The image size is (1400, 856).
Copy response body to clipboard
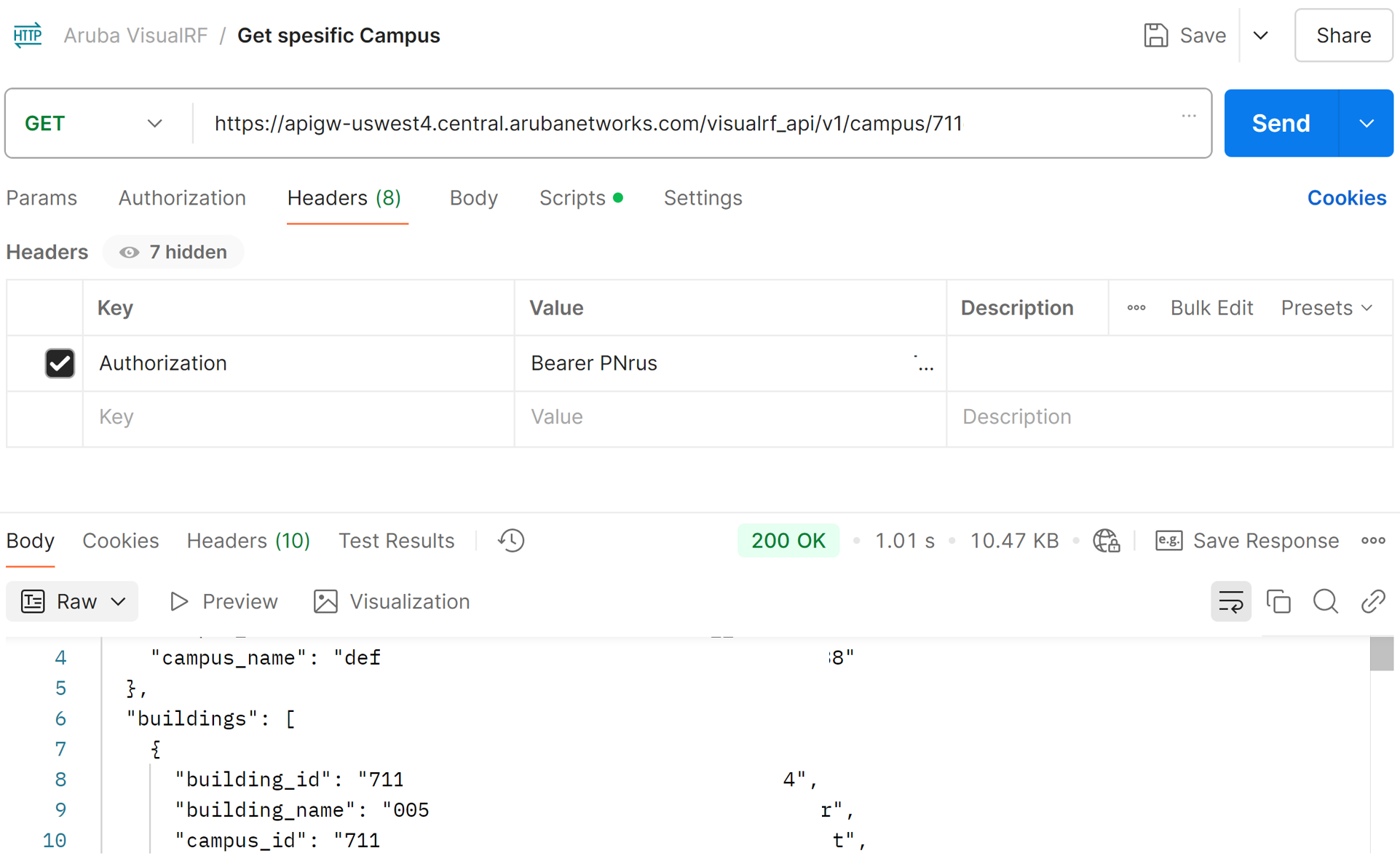click(1278, 601)
